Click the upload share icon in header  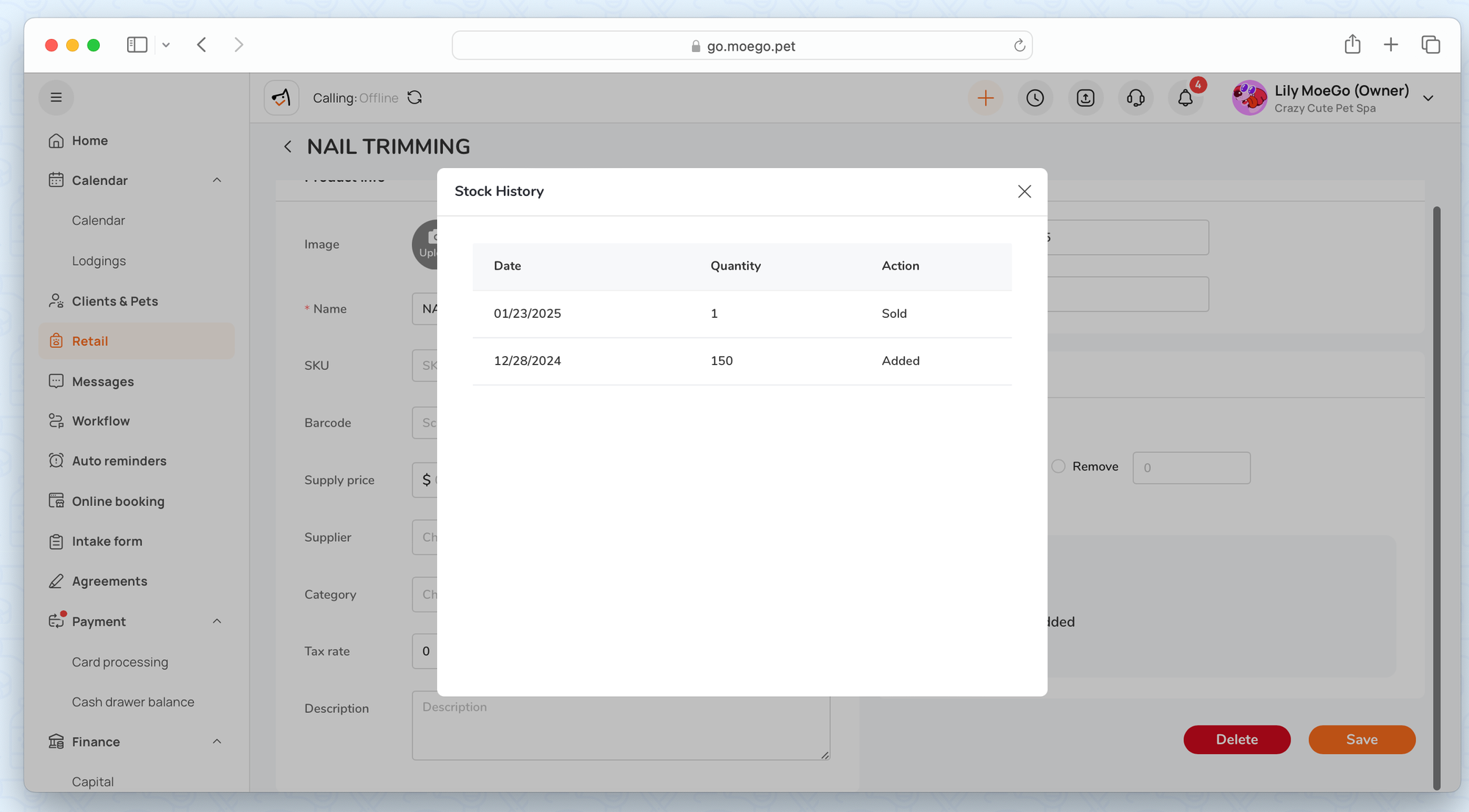tap(1085, 98)
